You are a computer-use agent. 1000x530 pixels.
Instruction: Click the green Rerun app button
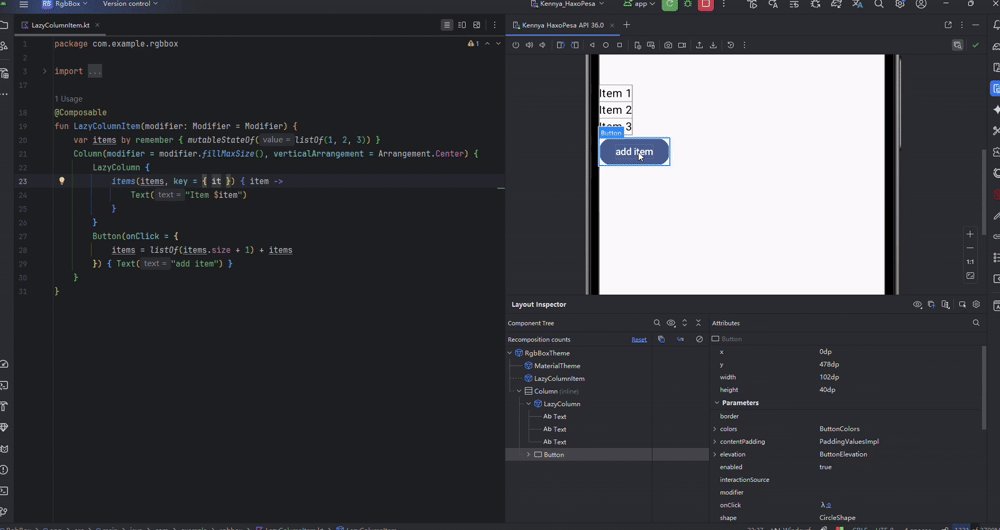[670, 4]
